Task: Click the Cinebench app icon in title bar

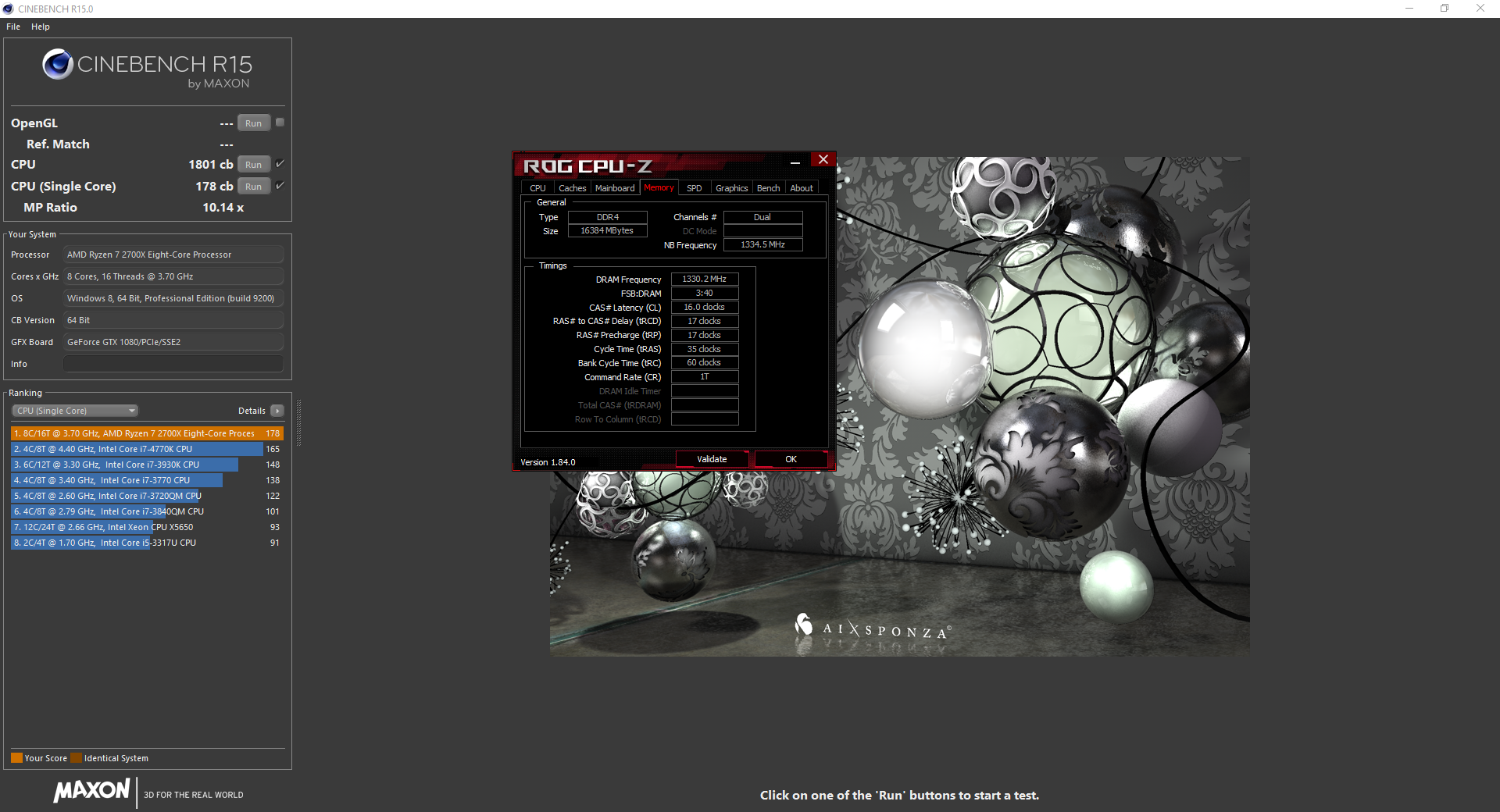Action: (x=9, y=9)
